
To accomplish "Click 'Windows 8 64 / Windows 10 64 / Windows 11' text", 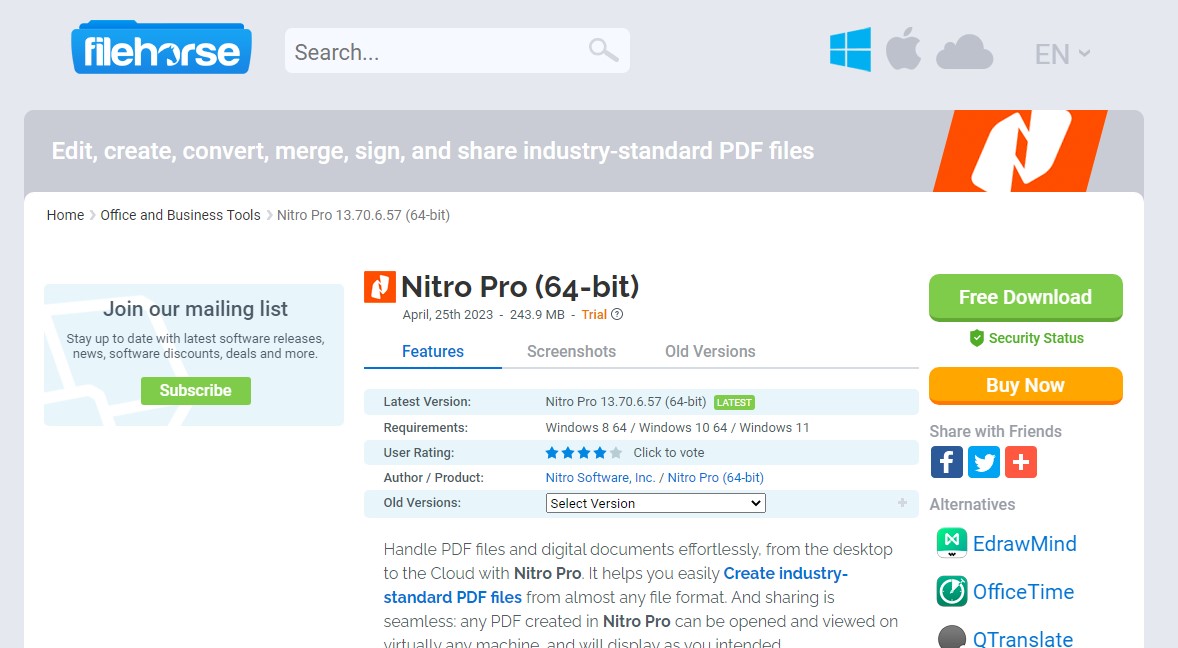I will 677,427.
